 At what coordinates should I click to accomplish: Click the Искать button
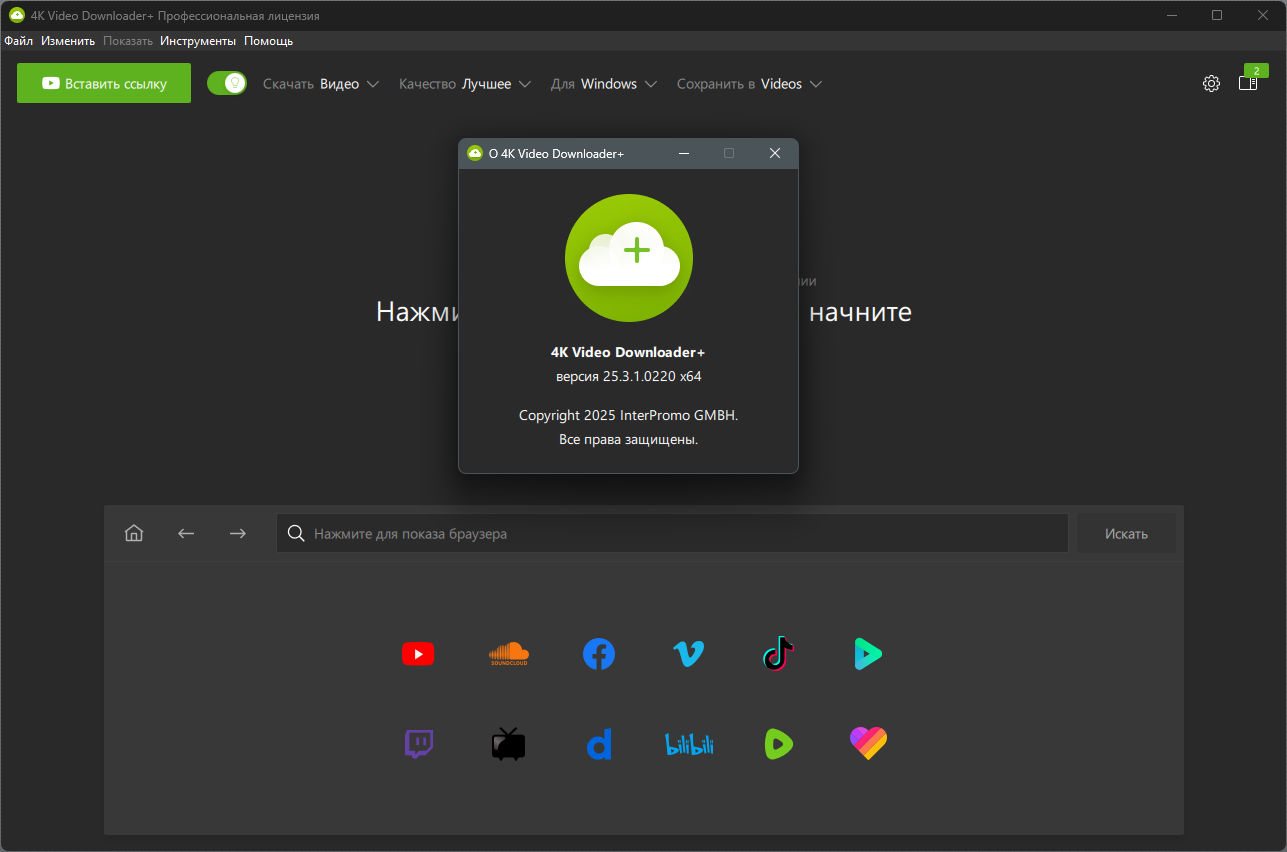click(1126, 534)
